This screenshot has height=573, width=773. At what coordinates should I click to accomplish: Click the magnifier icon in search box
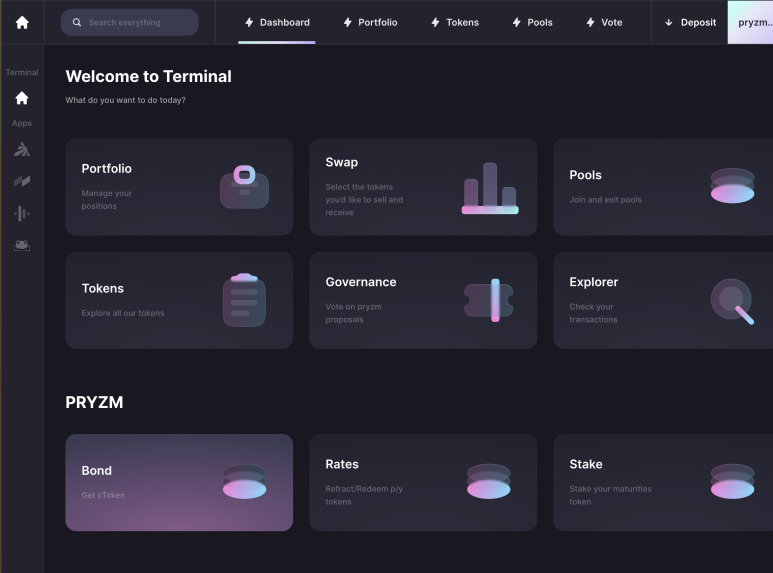pos(76,22)
